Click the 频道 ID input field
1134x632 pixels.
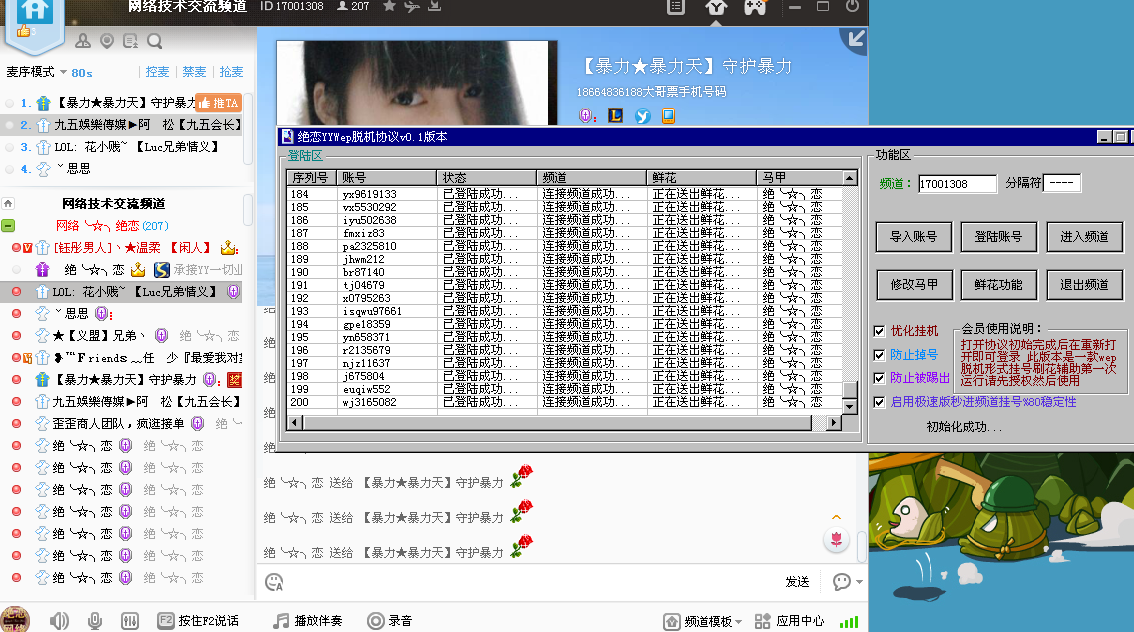tap(956, 184)
